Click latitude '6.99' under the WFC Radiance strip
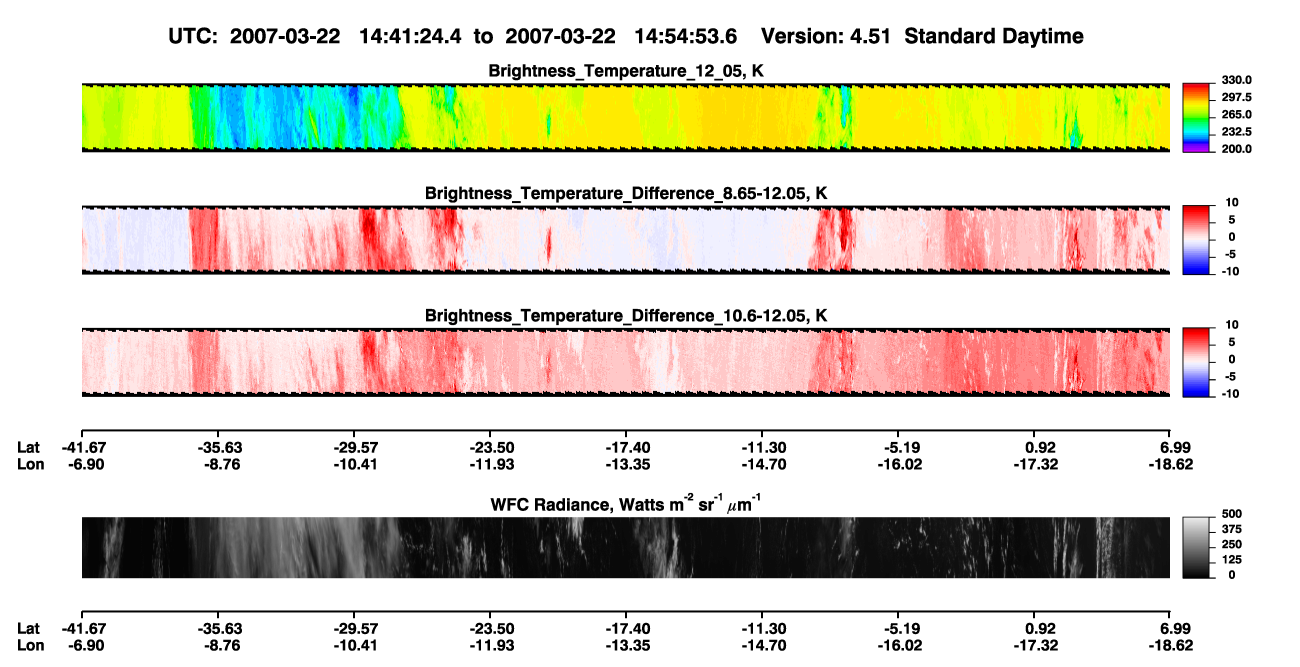1300x667 pixels. (x=1177, y=629)
